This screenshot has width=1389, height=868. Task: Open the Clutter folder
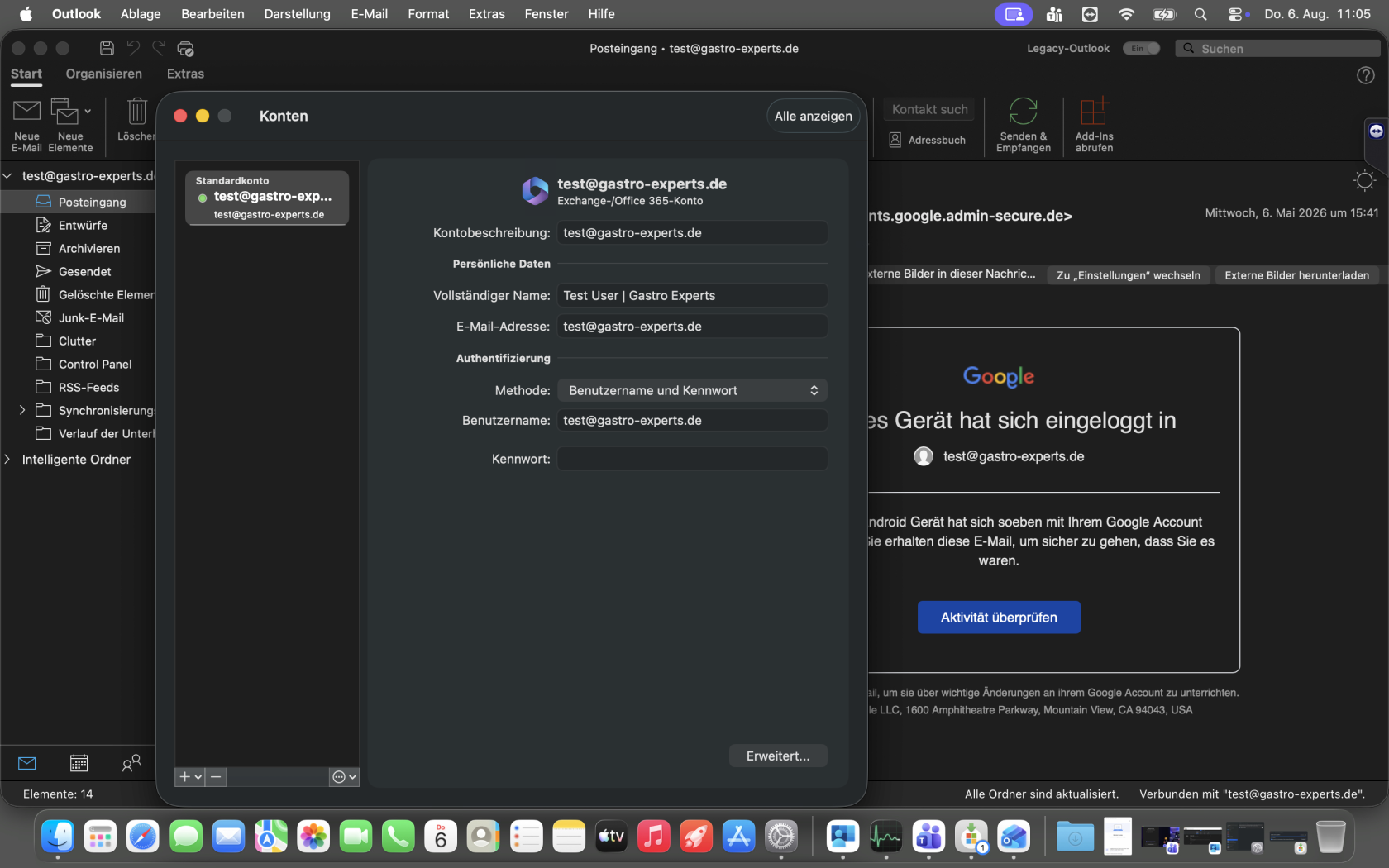(77, 341)
